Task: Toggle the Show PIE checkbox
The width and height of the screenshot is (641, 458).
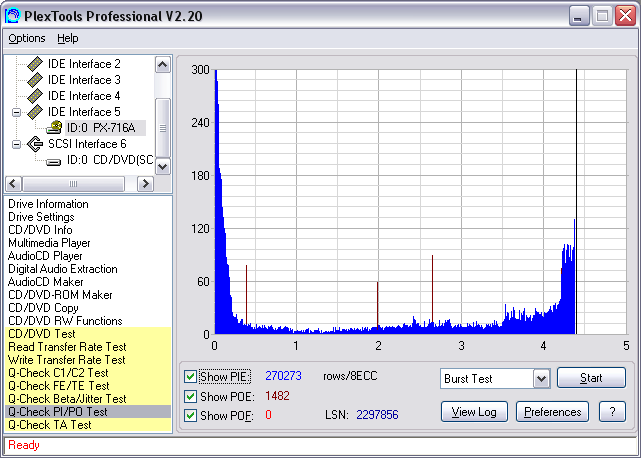Action: 190,376
